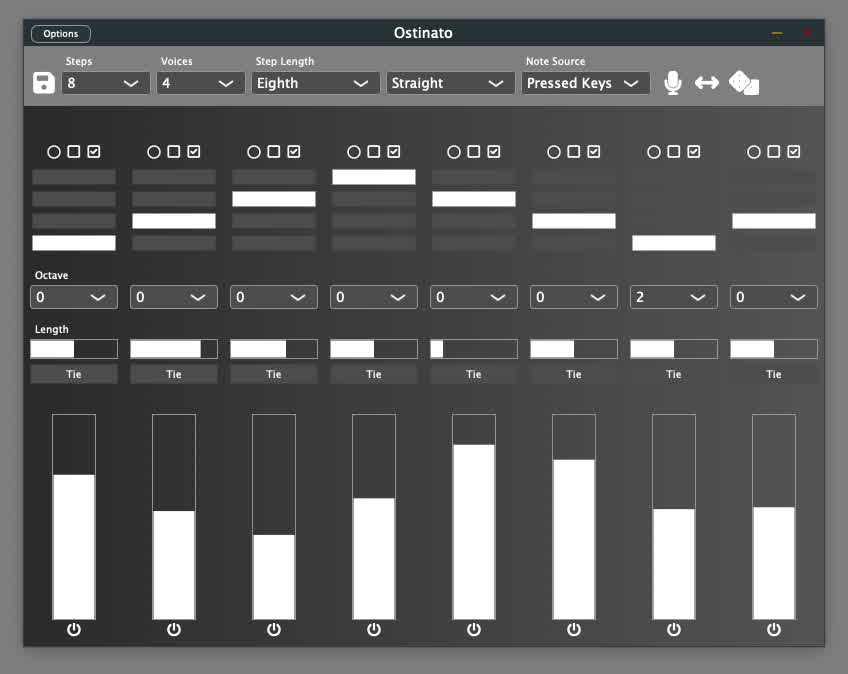The image size is (848, 674).
Task: Click the Tie button for step 2
Action: tap(174, 374)
